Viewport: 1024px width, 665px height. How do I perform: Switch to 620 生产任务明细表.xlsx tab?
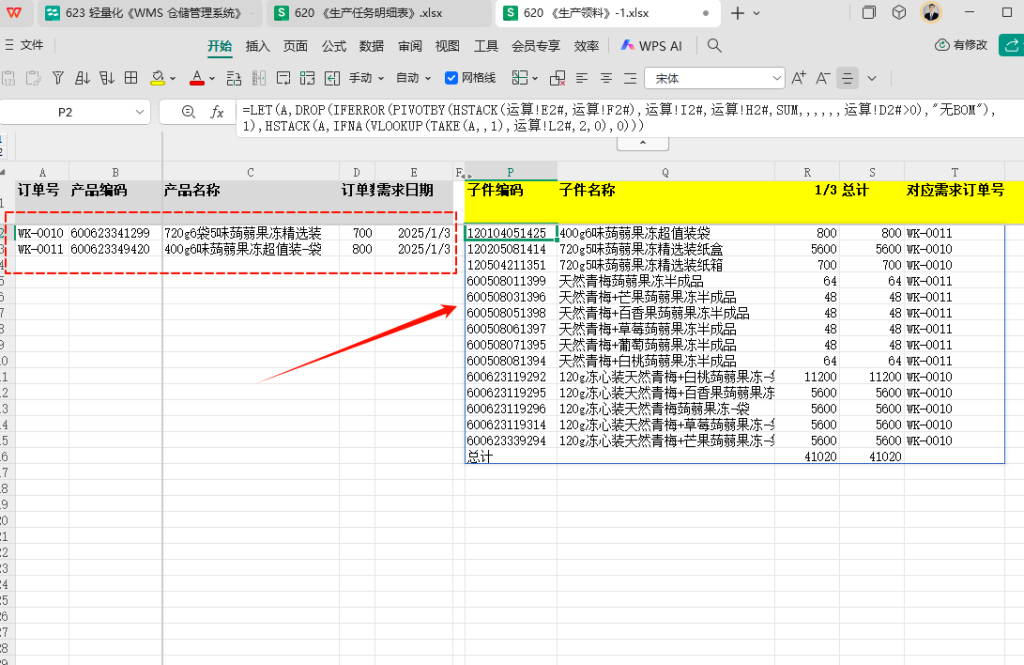click(379, 13)
